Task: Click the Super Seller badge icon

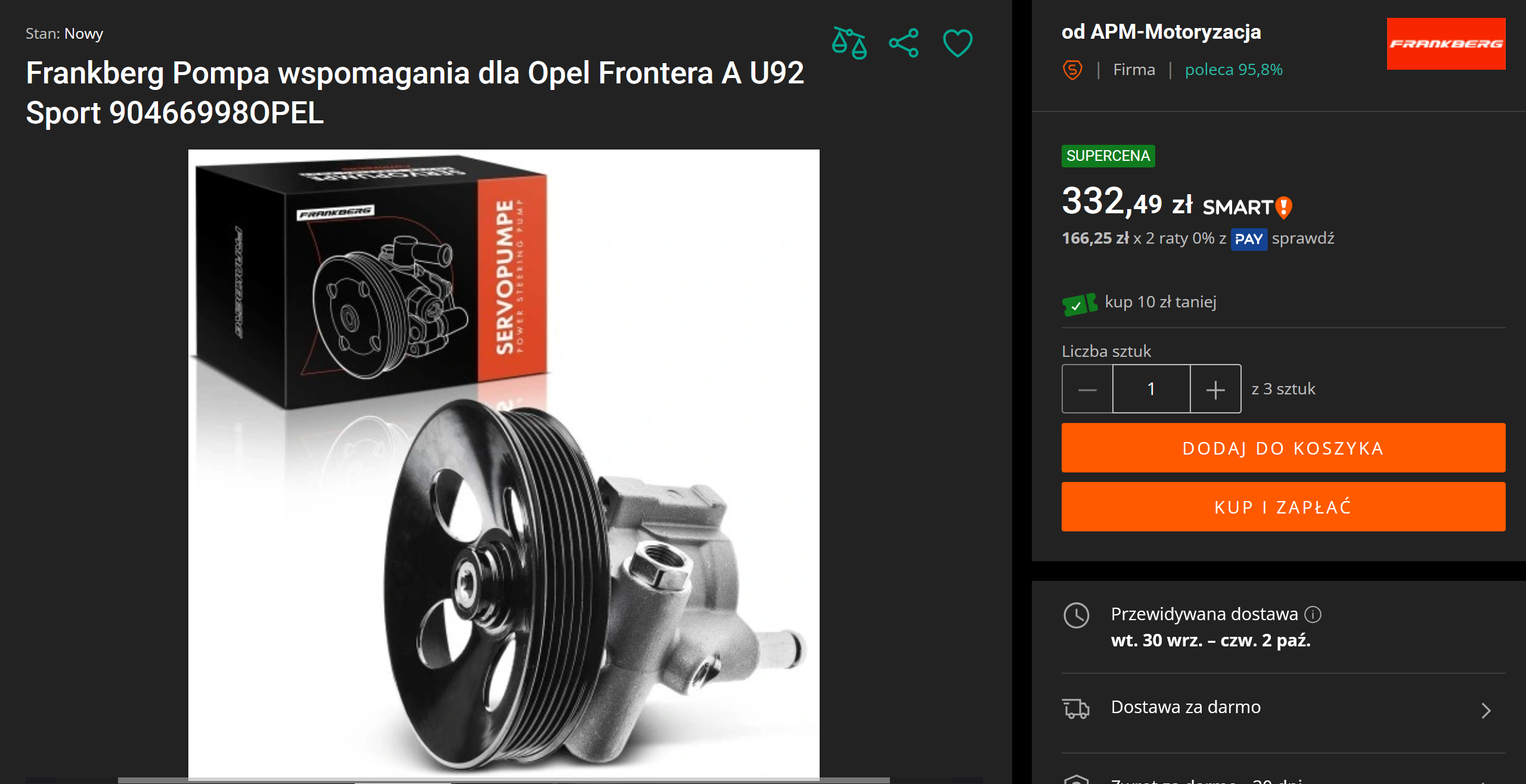Action: (1072, 70)
